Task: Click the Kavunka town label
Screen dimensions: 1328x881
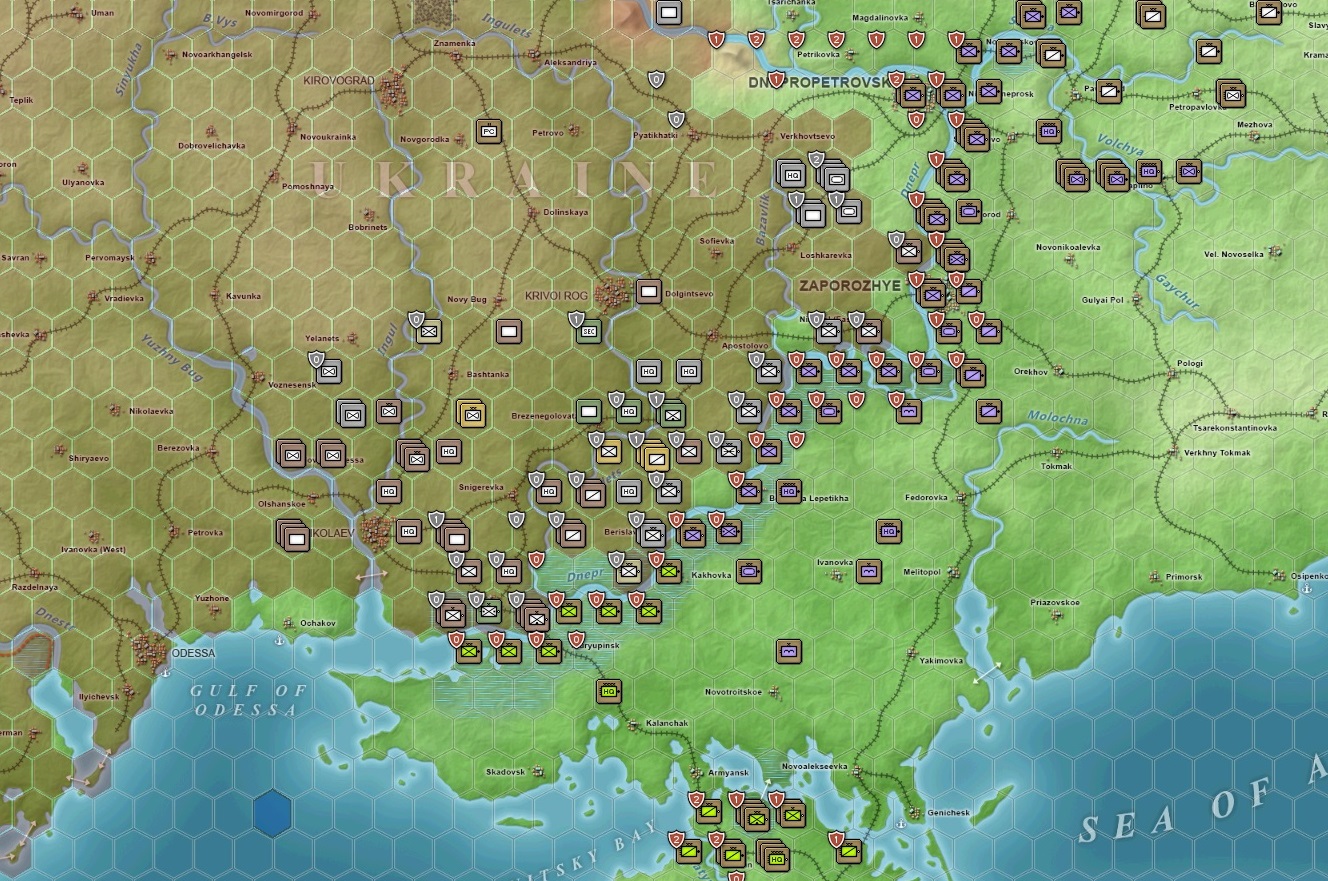Action: pyautogui.click(x=243, y=295)
